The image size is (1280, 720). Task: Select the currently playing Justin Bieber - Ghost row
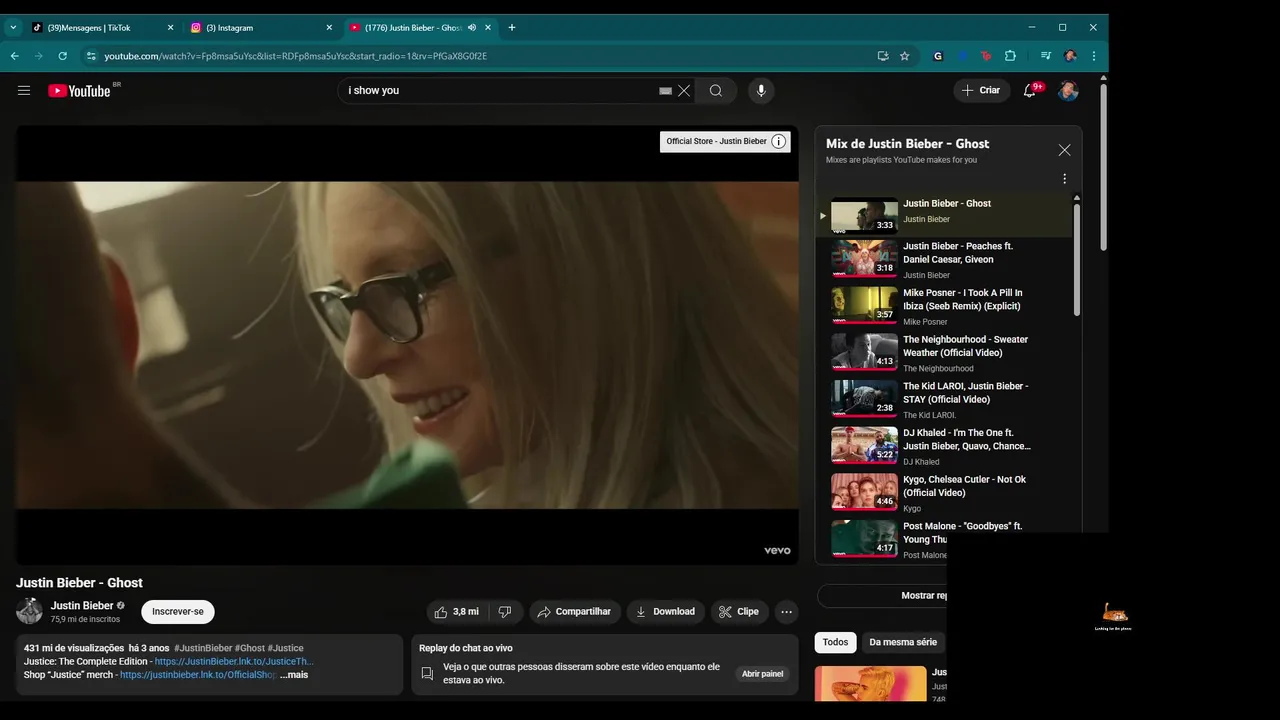tap(945, 214)
